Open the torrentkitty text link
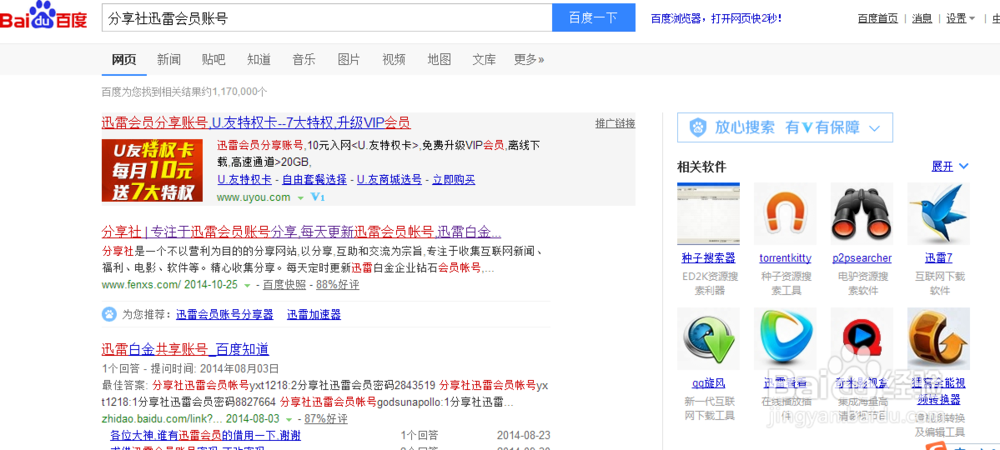The height and width of the screenshot is (450, 1000). [785, 258]
